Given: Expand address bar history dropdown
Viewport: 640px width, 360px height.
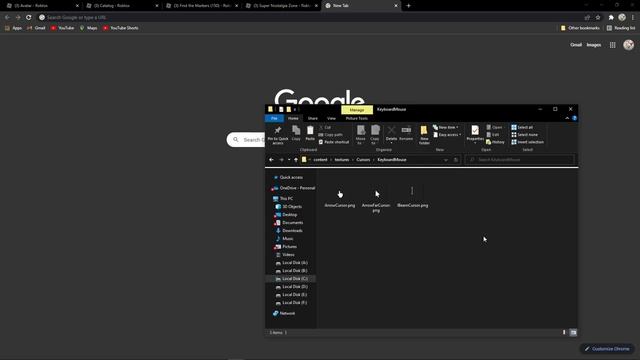Looking at the screenshot, I should point(446,160).
